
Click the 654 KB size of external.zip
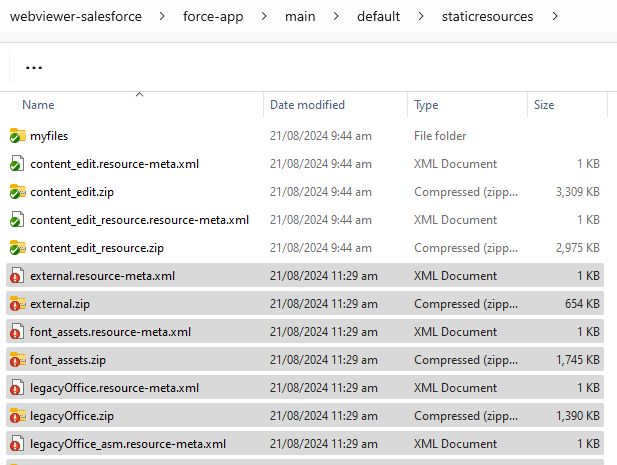click(582, 304)
